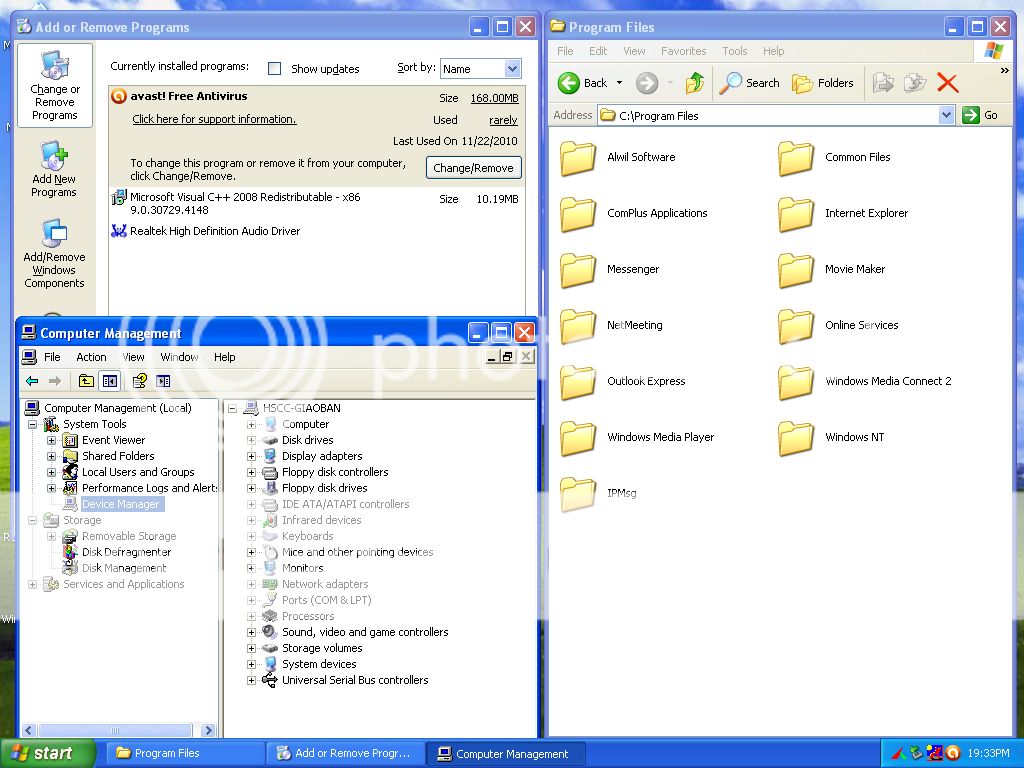This screenshot has width=1024, height=768.
Task: Open the Common Files folder
Action: [835, 157]
